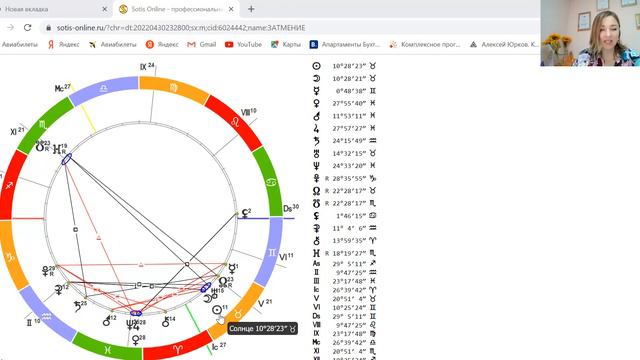The image size is (640, 360).
Task: Open the Апартаменты Бухт bookmark
Action: pos(345,44)
